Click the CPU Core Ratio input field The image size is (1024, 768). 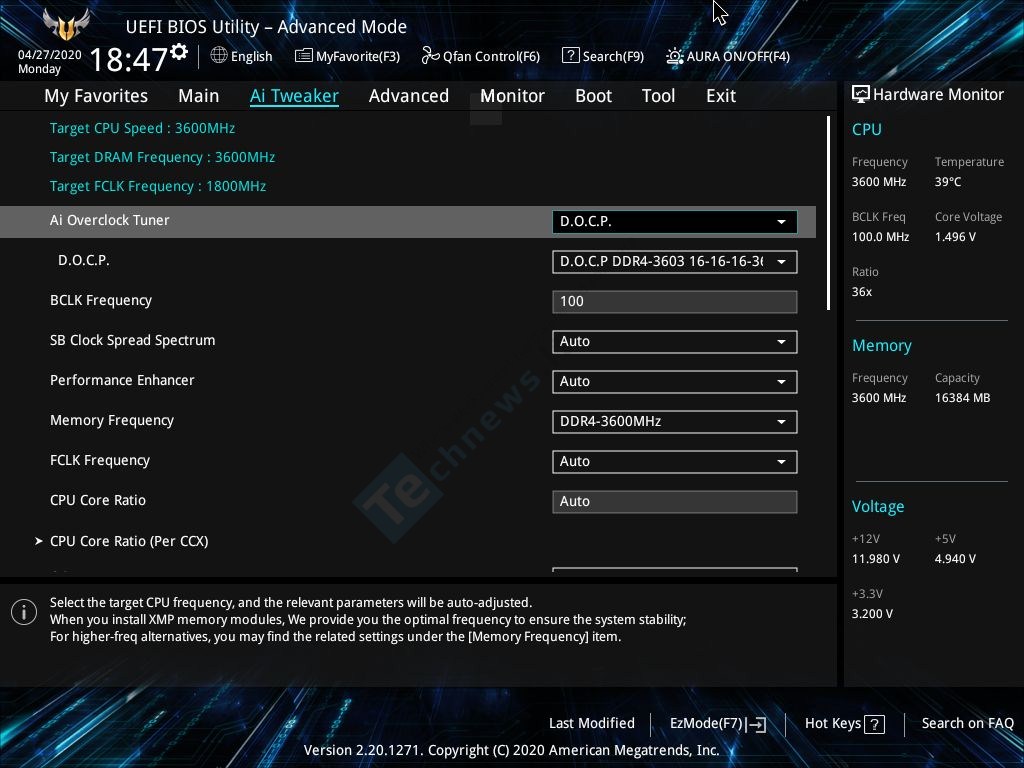coord(675,502)
